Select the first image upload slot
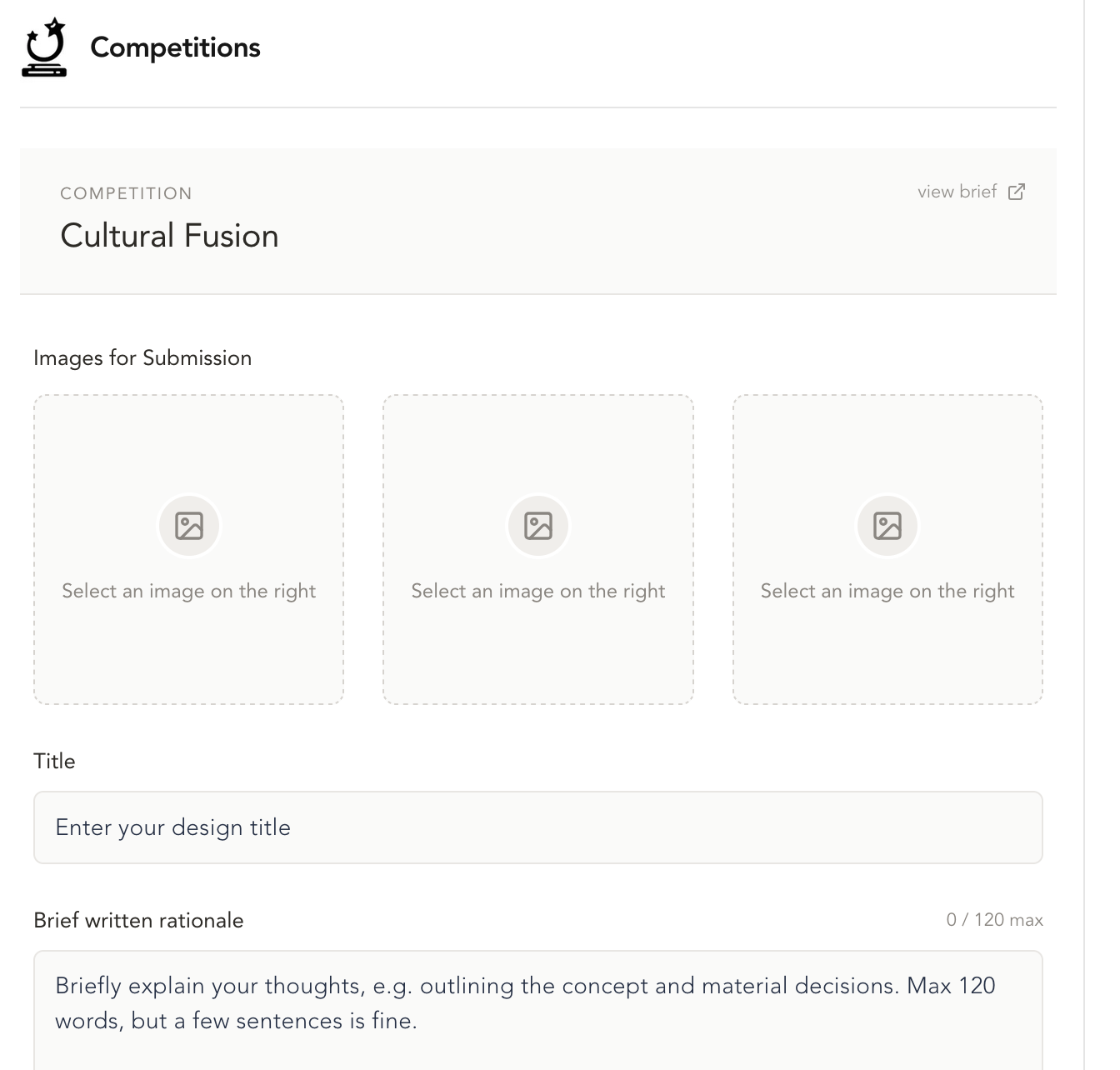This screenshot has width=1120, height=1070. coord(188,550)
